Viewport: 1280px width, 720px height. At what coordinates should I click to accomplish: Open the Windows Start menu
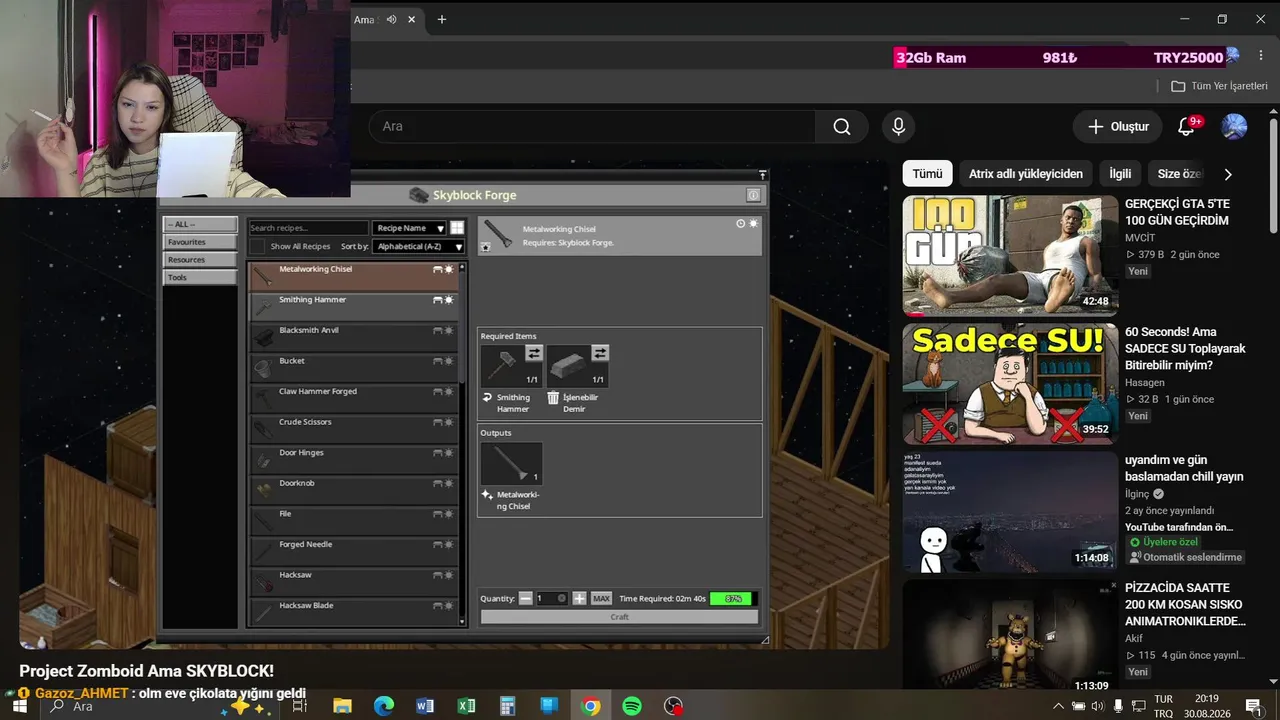click(19, 706)
